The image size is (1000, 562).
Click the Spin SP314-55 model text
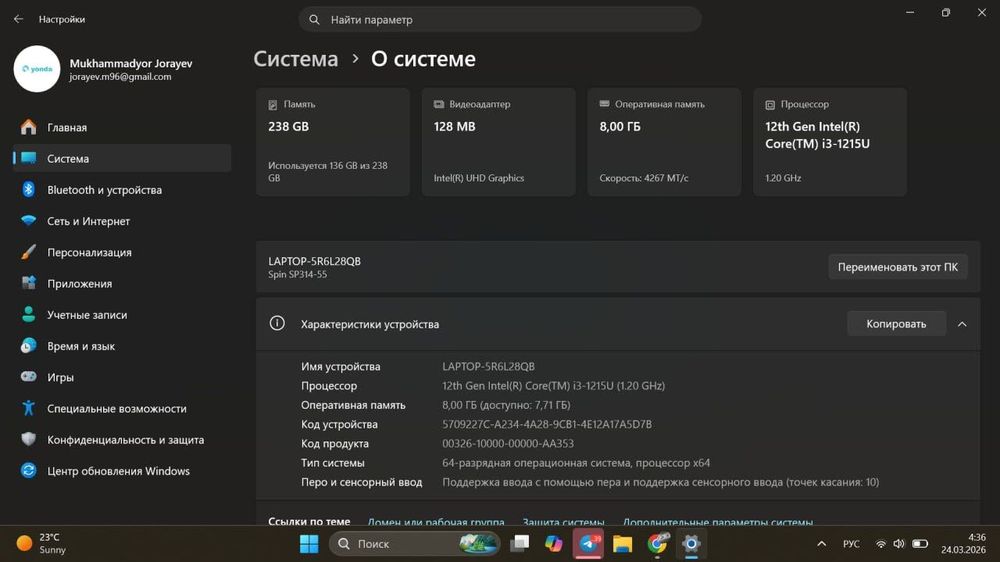click(x=297, y=274)
